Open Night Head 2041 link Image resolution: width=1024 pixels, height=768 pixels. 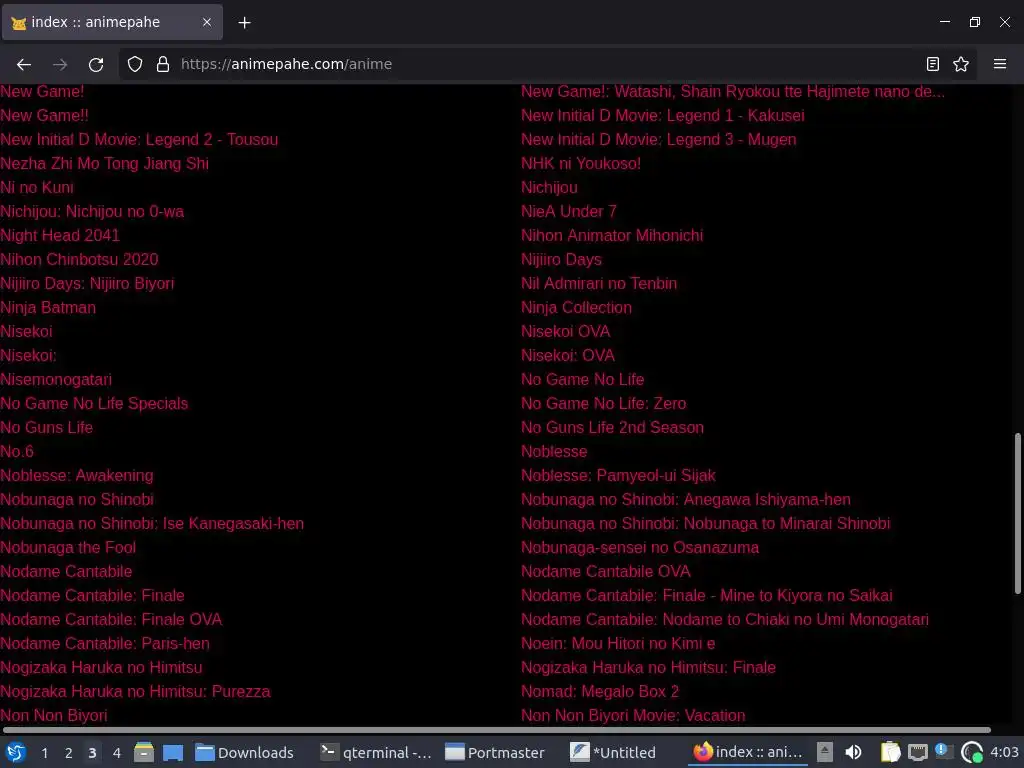[x=60, y=236]
